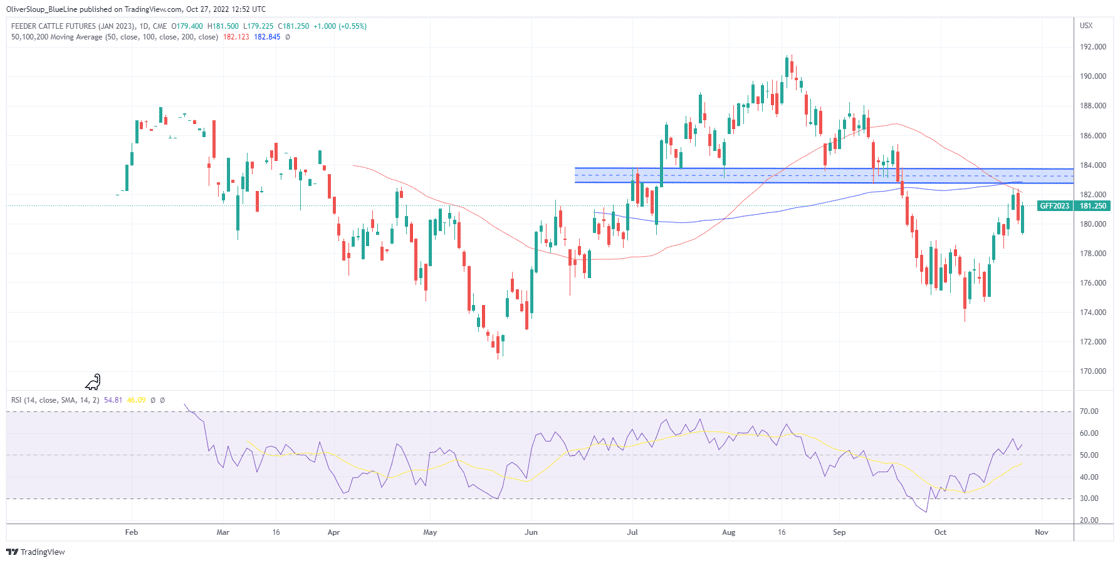Click the blue moving average value 182.845
1120x563 pixels.
267,36
